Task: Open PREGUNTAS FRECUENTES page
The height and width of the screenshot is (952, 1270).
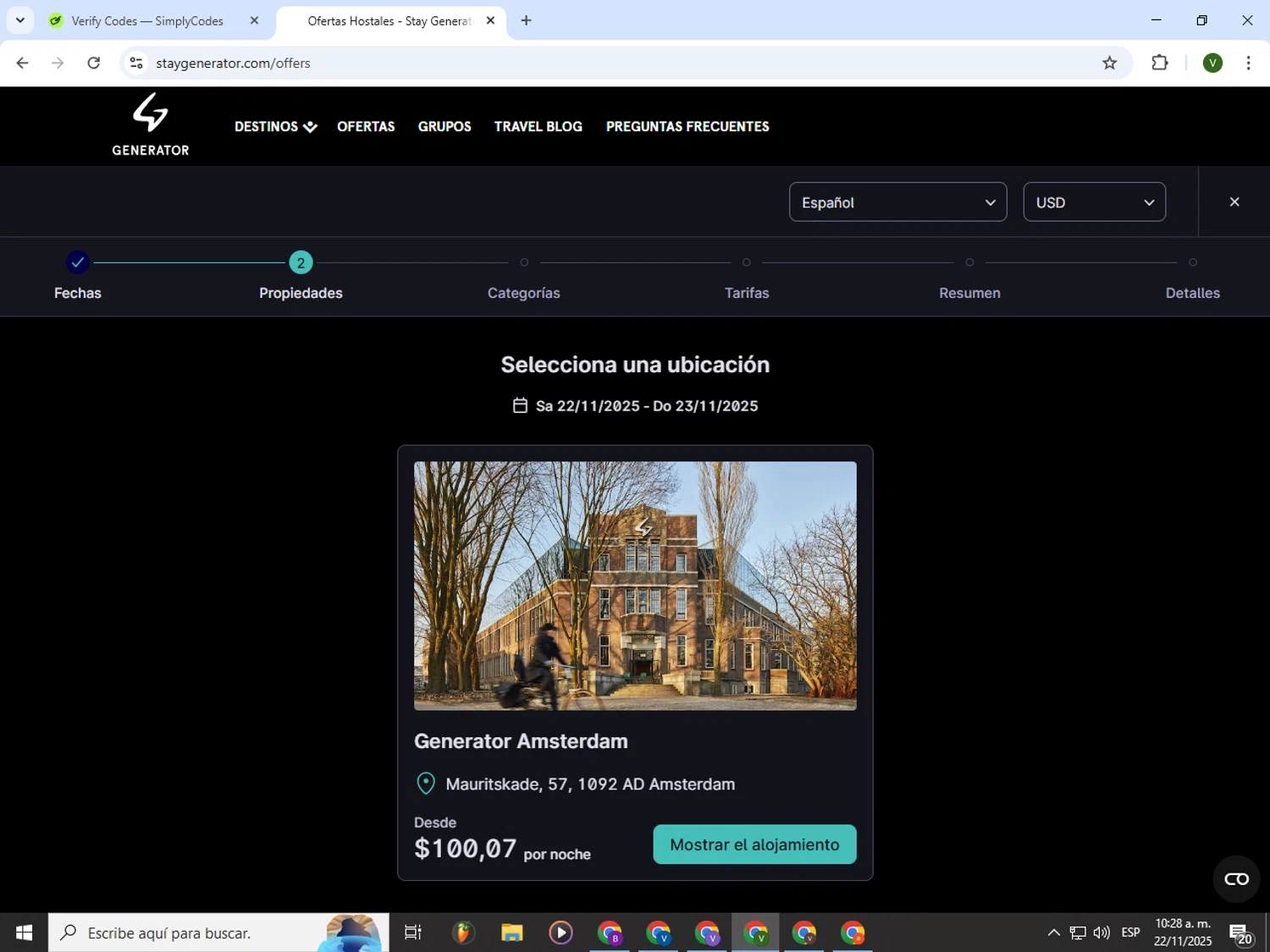Action: point(687,126)
